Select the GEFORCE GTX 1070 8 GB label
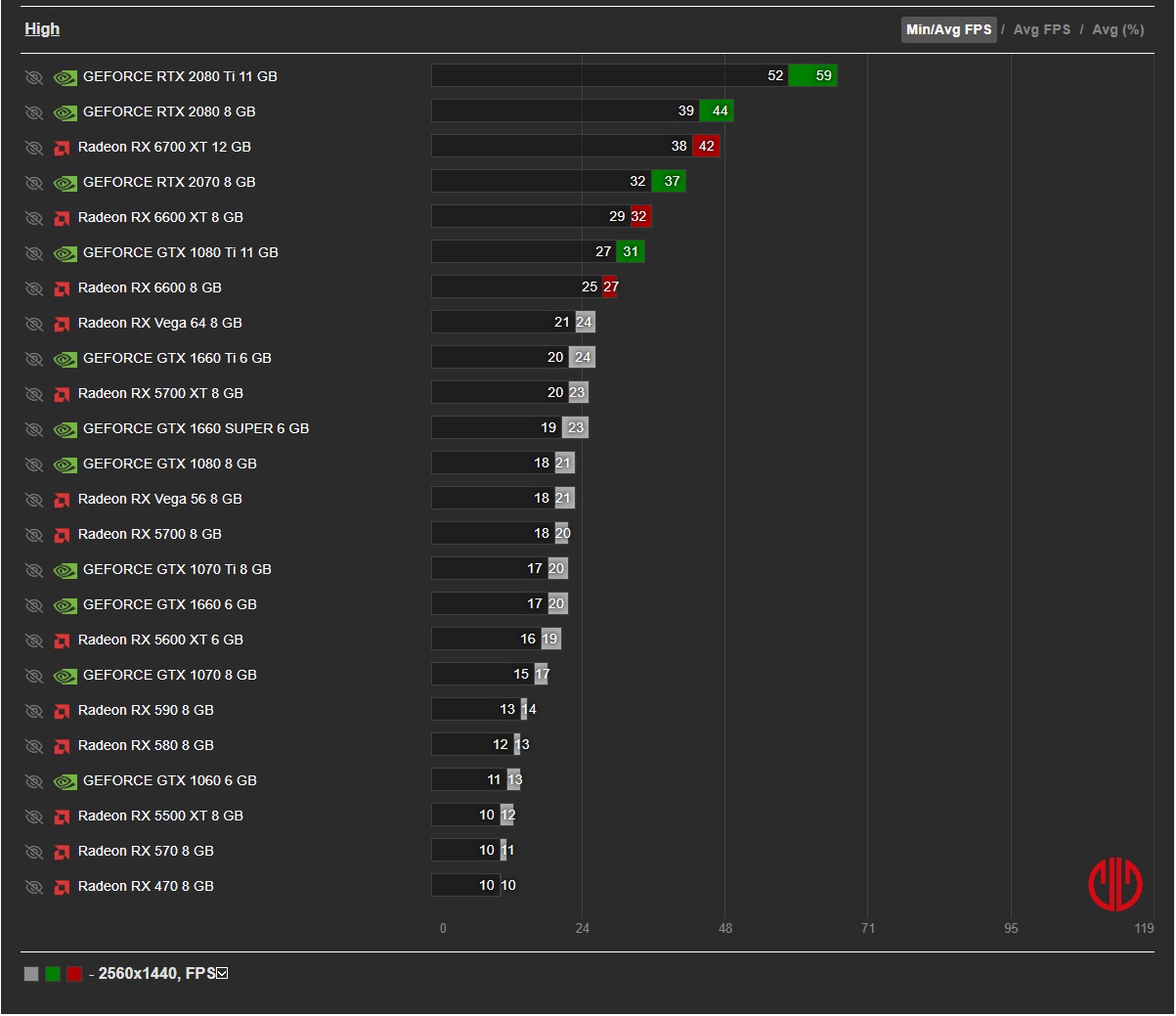The height and width of the screenshot is (1016, 1176). coord(170,675)
